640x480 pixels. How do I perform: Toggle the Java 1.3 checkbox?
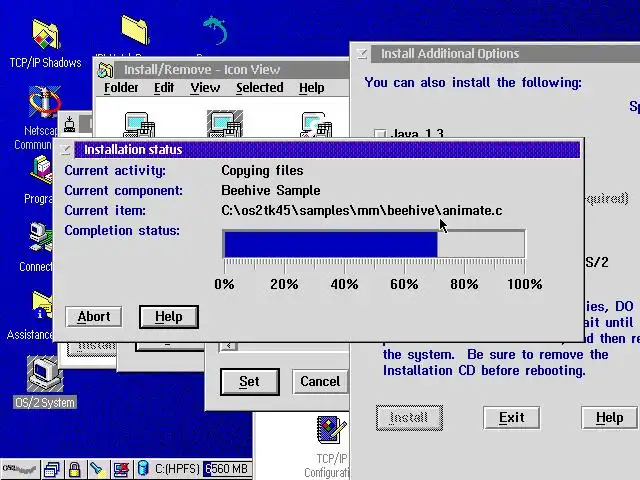tap(380, 133)
